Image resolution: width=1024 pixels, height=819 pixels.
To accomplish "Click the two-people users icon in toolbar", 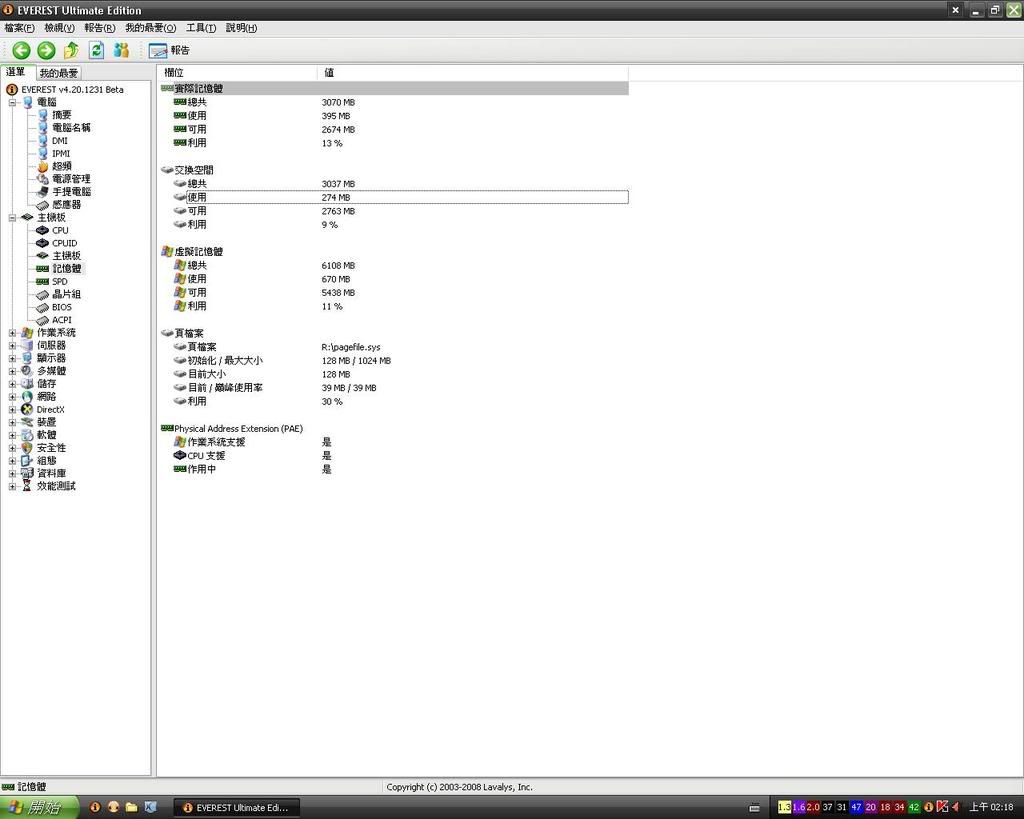I will point(121,50).
